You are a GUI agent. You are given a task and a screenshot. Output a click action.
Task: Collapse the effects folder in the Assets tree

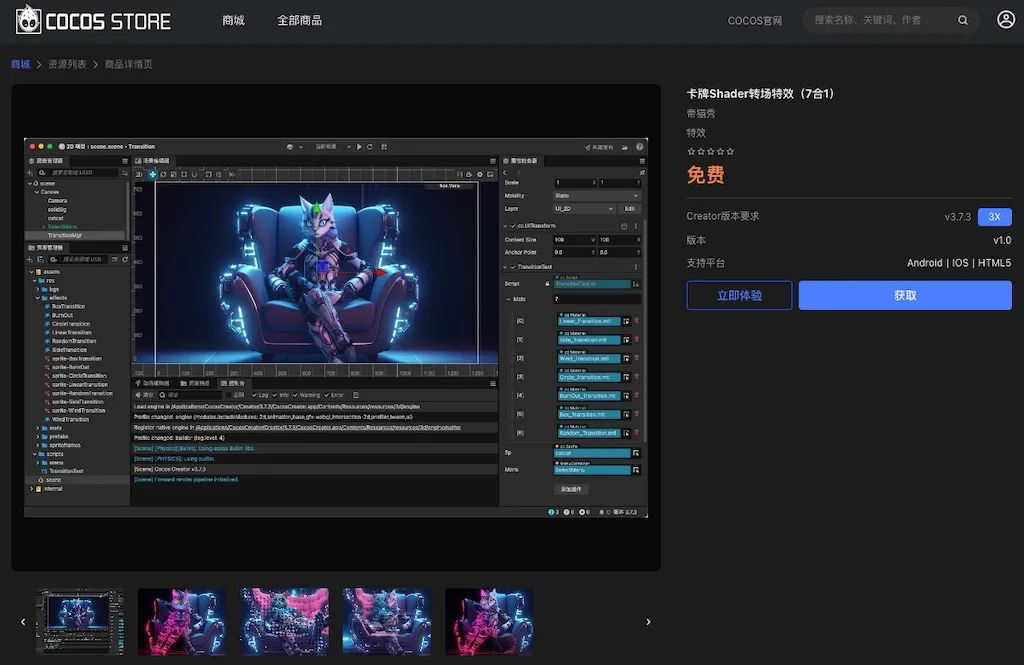click(37, 298)
